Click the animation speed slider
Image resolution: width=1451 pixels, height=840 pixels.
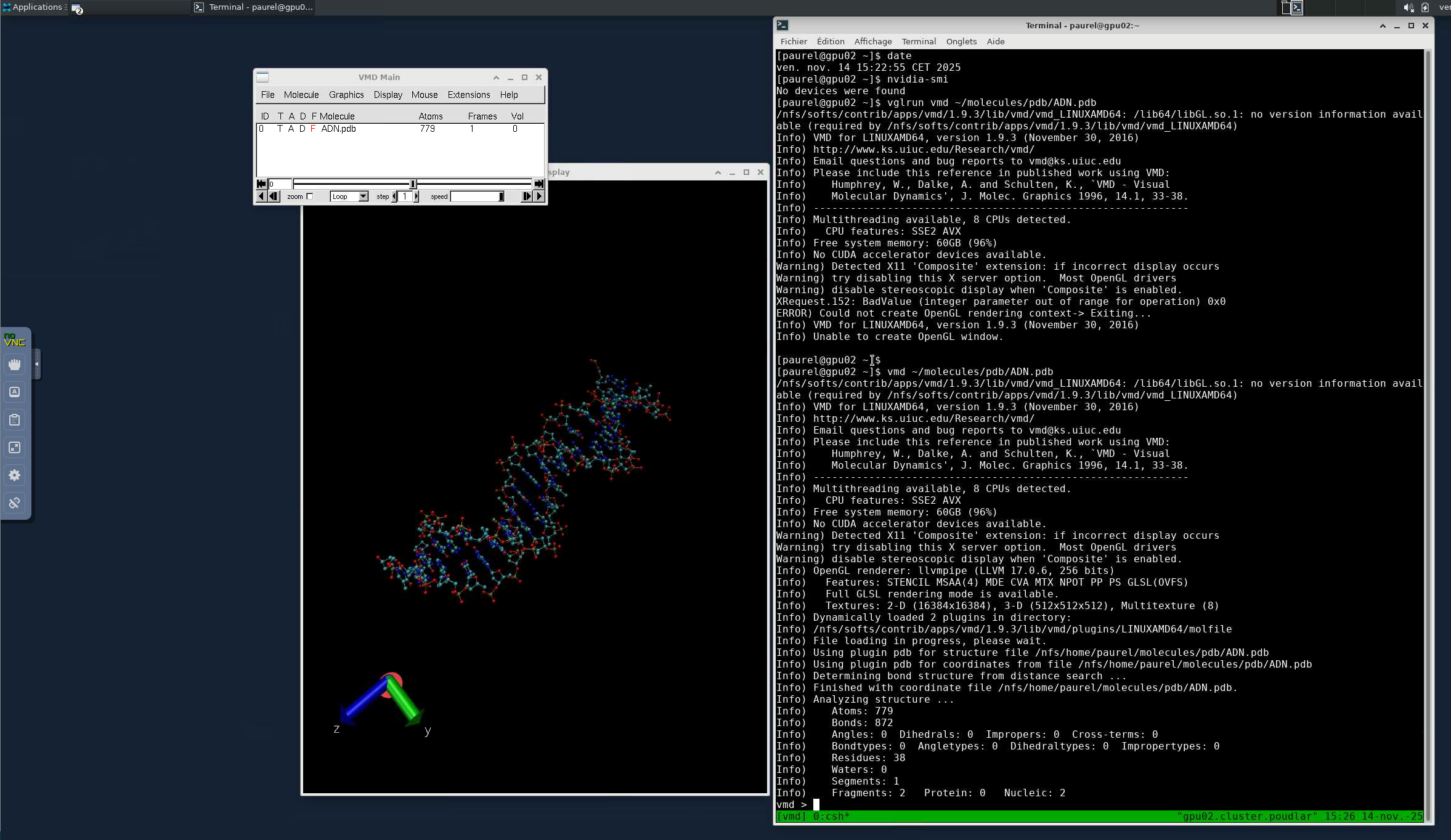click(478, 196)
